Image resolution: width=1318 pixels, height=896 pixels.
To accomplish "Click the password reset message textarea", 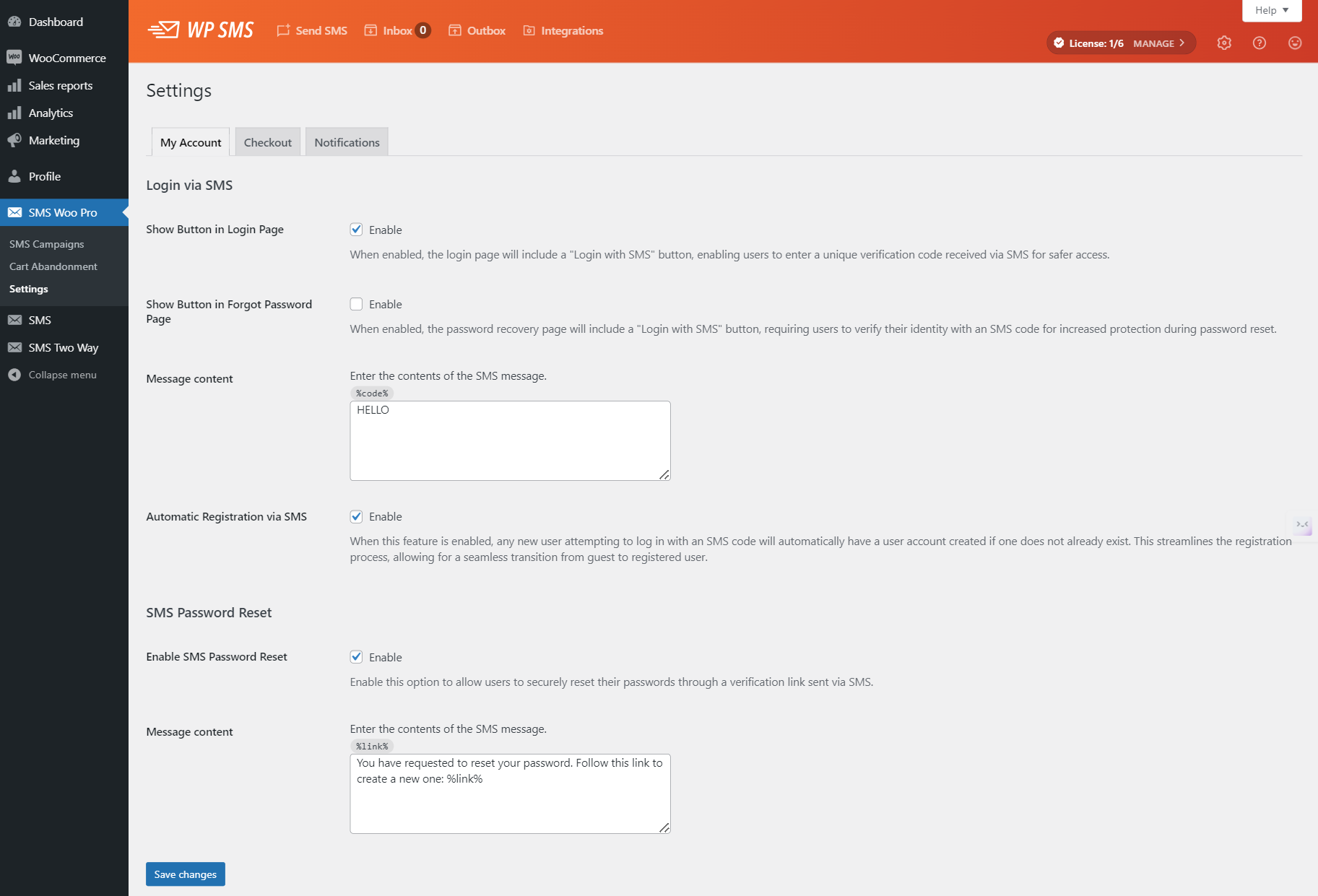I will point(511,793).
